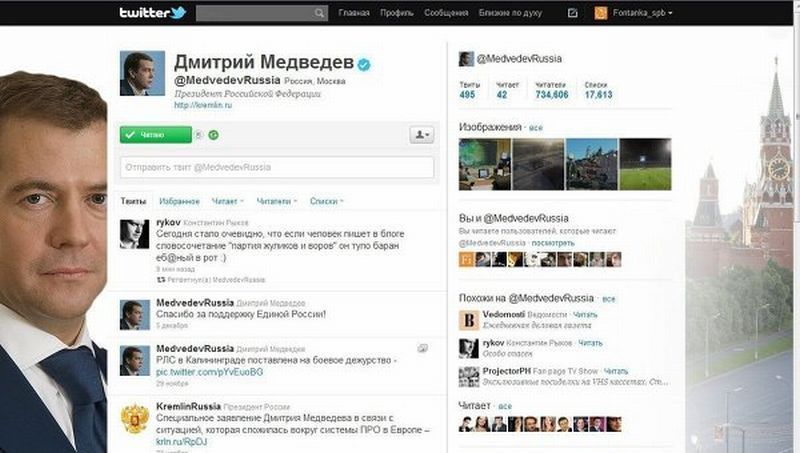This screenshot has width=800, height=453.
Task: Click the verified badge next to Дмитрий Медведев
Action: tap(364, 64)
